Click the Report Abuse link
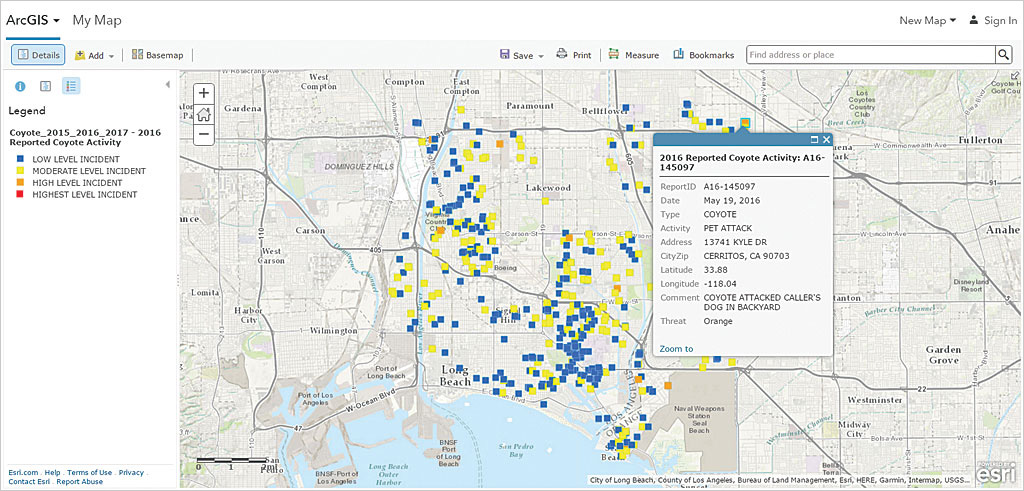Viewport: 1024px width, 491px height. click(80, 481)
